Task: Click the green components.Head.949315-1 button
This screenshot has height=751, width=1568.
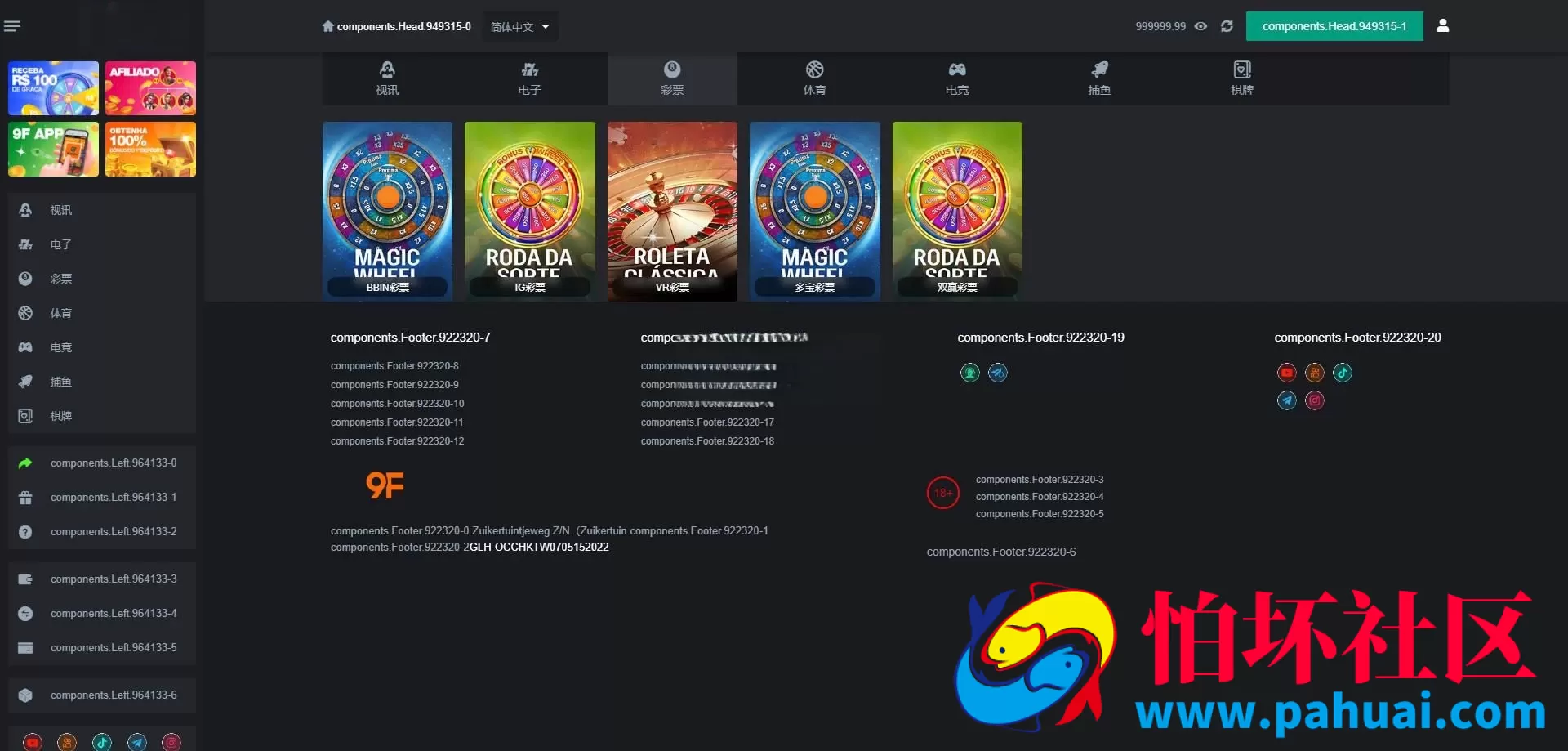Action: [x=1334, y=26]
